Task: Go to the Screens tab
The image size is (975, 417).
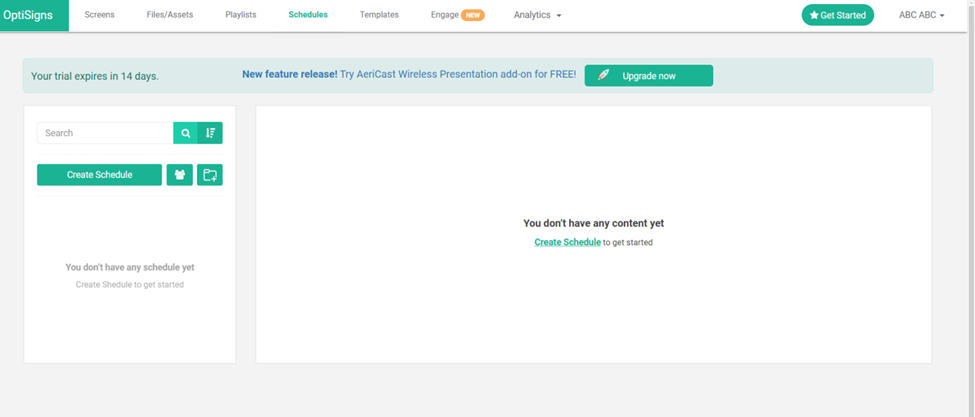Action: click(99, 15)
